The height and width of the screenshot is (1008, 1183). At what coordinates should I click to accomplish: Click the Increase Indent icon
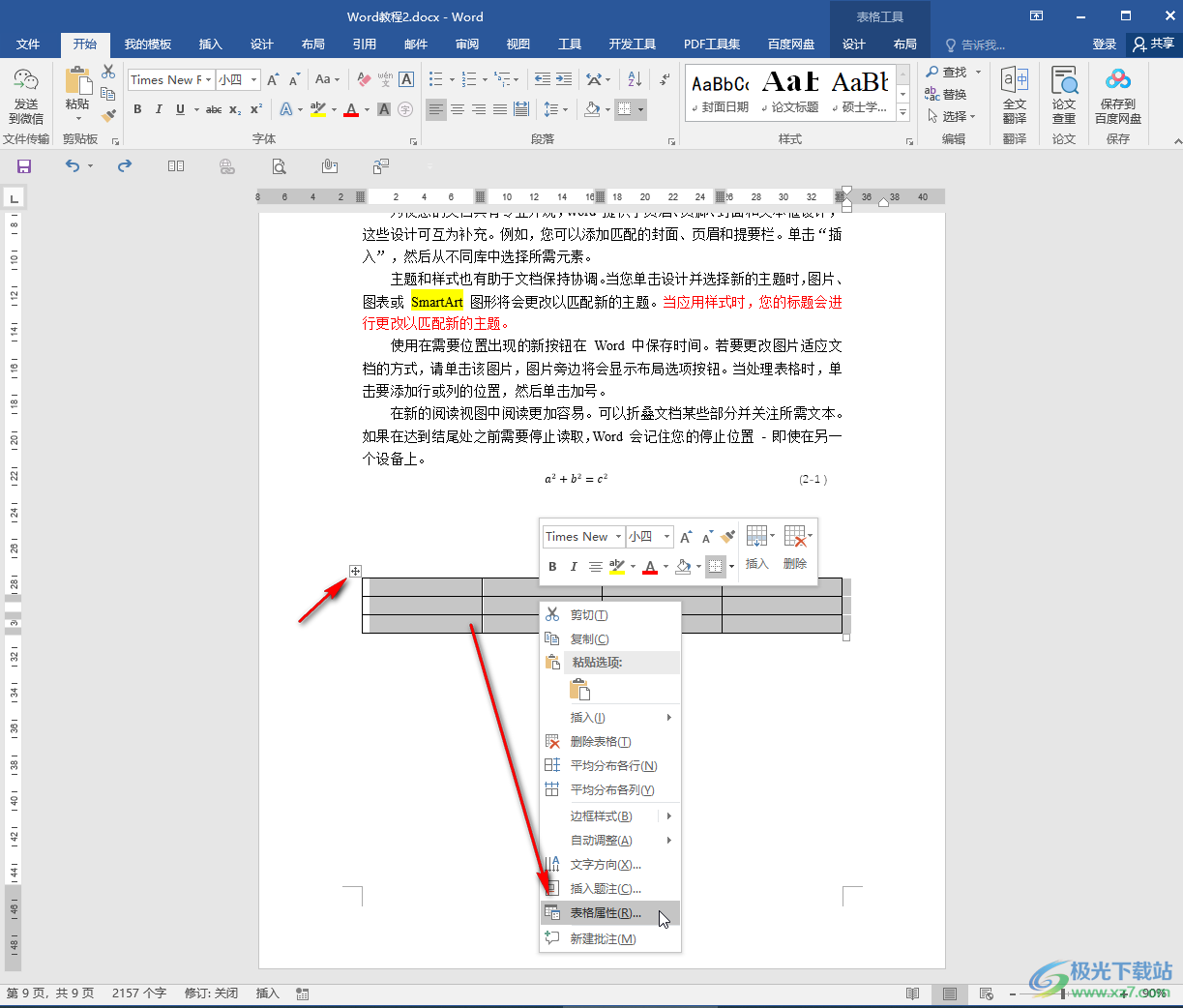[564, 79]
